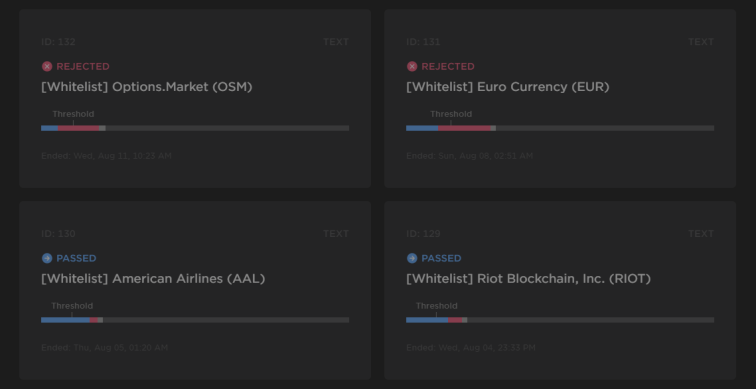Screen dimensions: 756x389
Task: Click the PASSED status text on American Airlines card
Action: point(76,258)
